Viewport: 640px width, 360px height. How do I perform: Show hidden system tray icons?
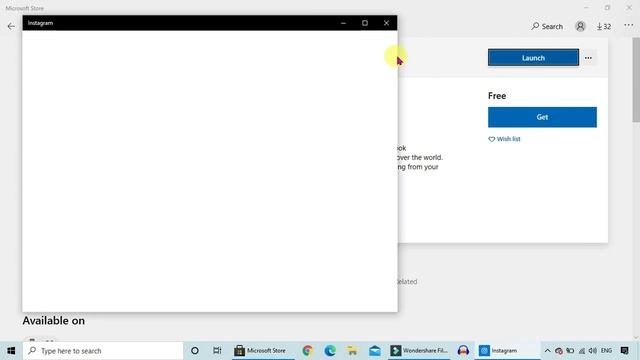point(547,351)
